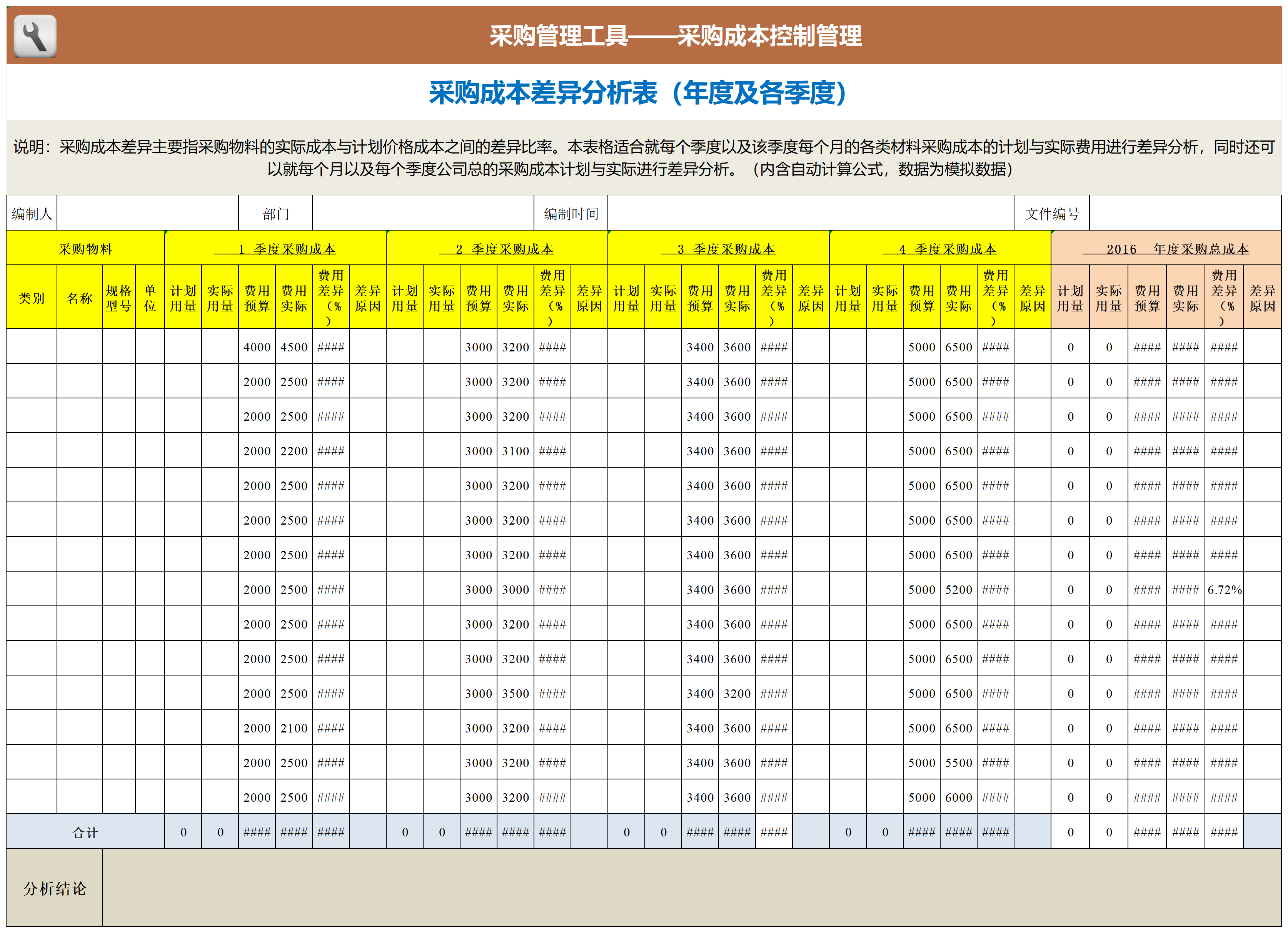The height and width of the screenshot is (933, 1288).
Task: Select the cell containing 3100
Action: coord(516,451)
